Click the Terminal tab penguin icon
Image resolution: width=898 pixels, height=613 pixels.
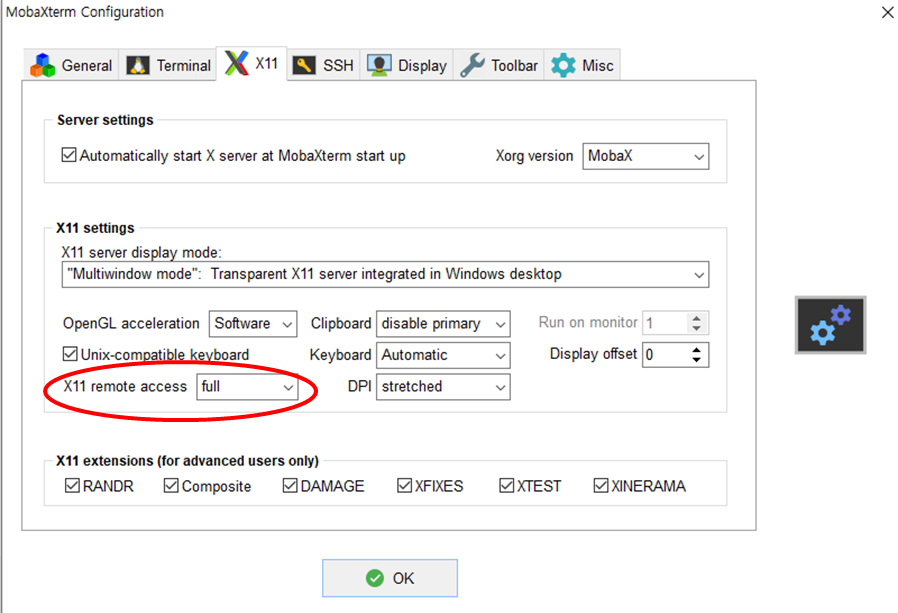pyautogui.click(x=138, y=65)
